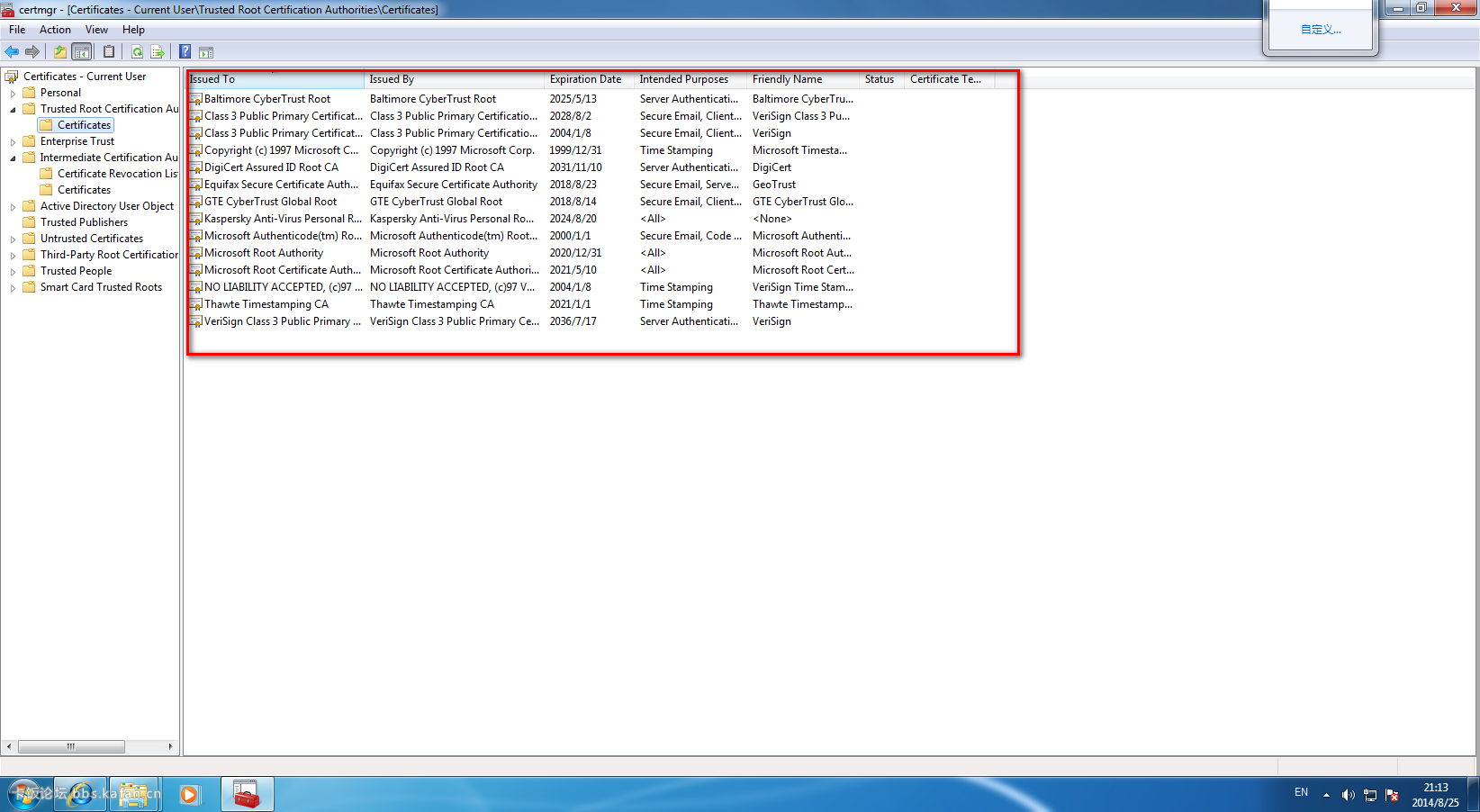
Task: Collapse Trusted Root Certification Authorities node
Action: [x=13, y=109]
